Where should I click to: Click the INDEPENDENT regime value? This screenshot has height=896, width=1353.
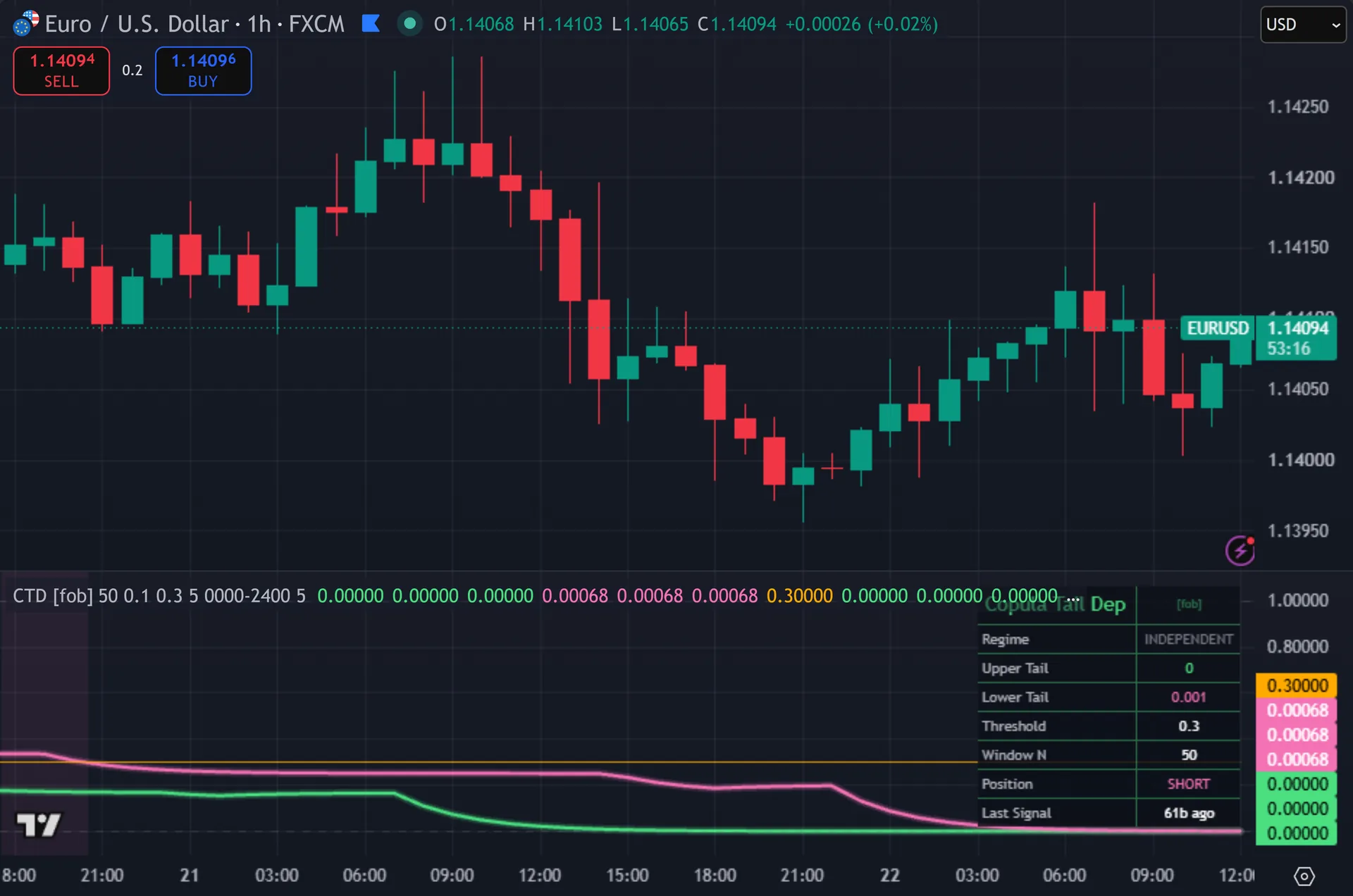click(x=1189, y=640)
